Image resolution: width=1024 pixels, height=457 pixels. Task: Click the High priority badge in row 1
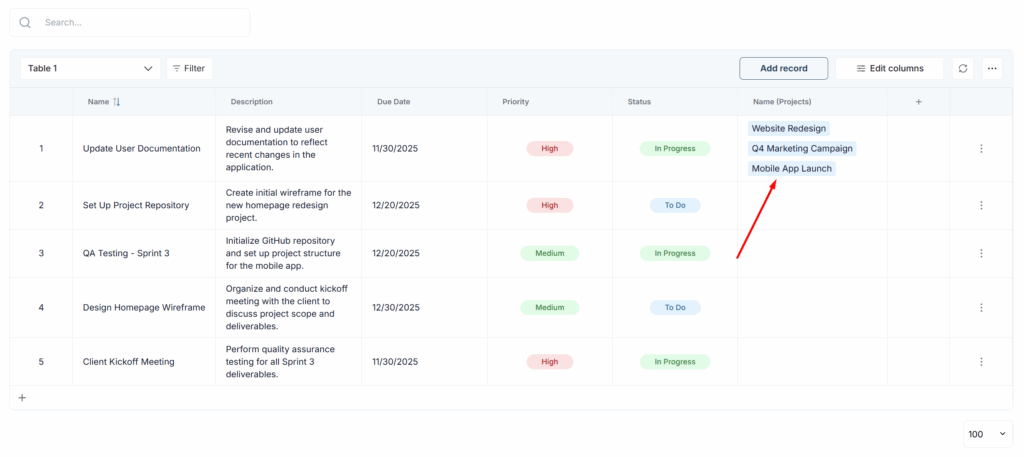pyautogui.click(x=549, y=149)
